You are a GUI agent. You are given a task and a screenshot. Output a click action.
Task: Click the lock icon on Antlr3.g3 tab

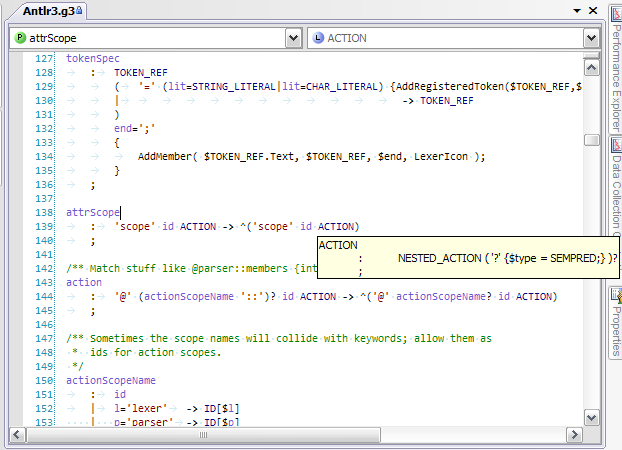coord(79,10)
